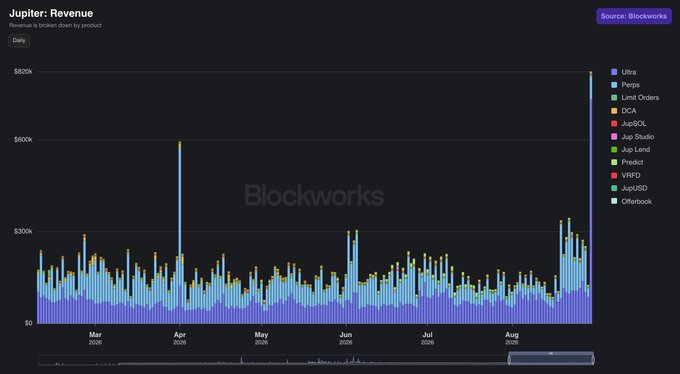The image size is (680, 374).
Task: Click the Aug 2026 axis label
Action: [x=512, y=338]
